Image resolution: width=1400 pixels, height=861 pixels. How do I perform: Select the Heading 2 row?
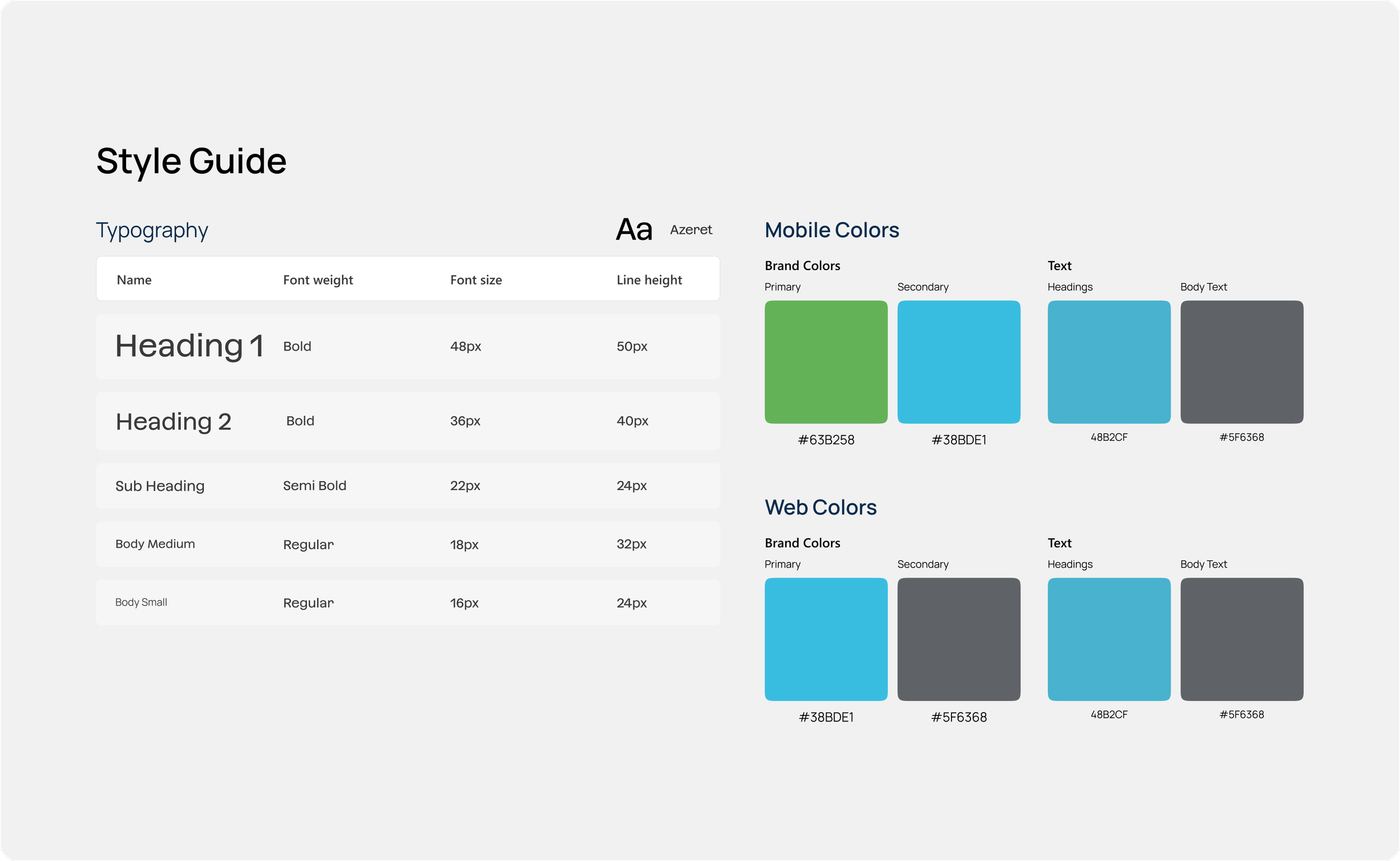tap(408, 421)
